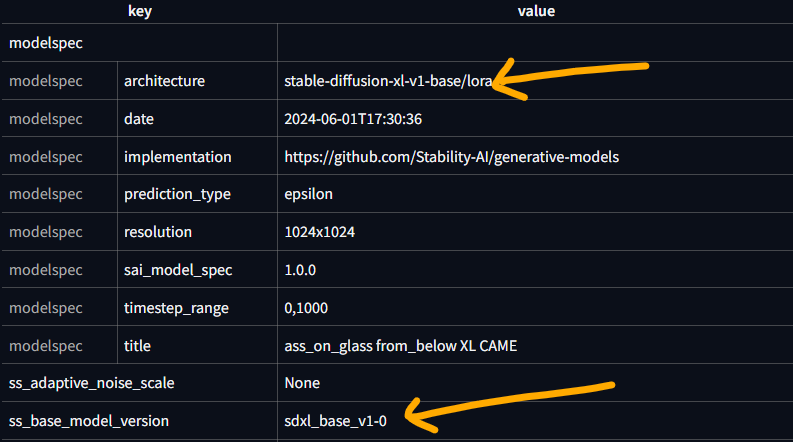Select the sdxl_base_v1-0 value
Viewport: 793px width, 442px height.
335,421
